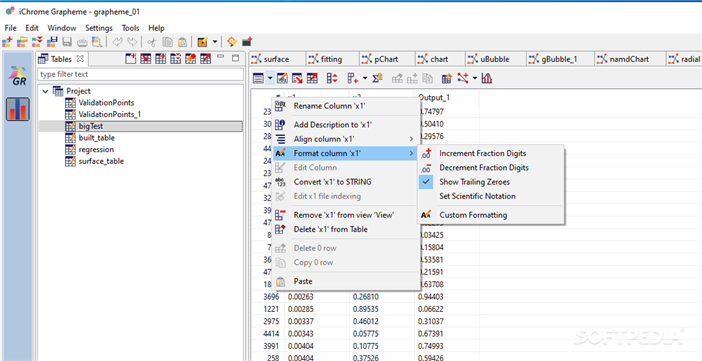Switch to the namdChart tab
The height and width of the screenshot is (361, 702).
629,59
